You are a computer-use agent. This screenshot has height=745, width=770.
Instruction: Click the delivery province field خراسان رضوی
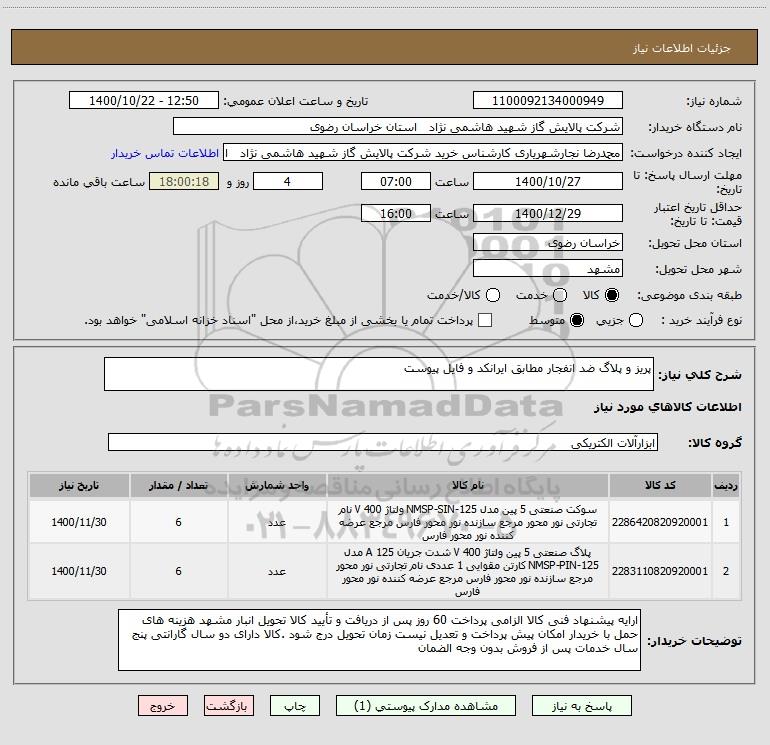[548, 242]
